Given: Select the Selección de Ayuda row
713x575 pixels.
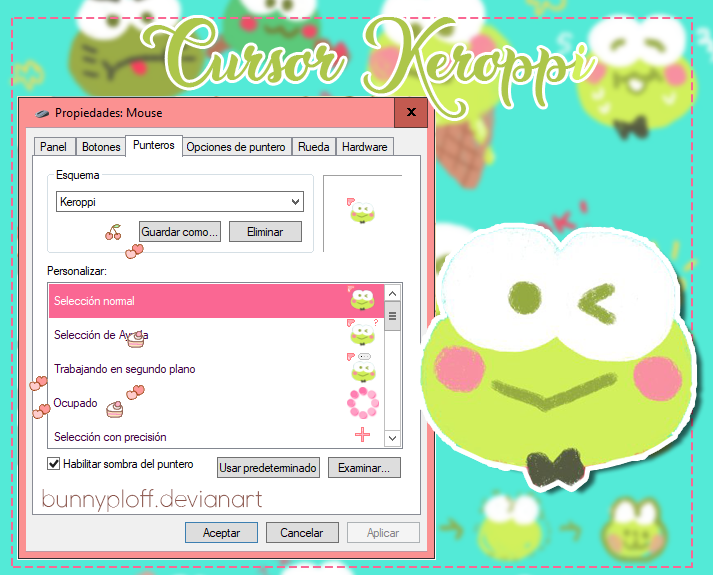Looking at the screenshot, I should pos(216,335).
